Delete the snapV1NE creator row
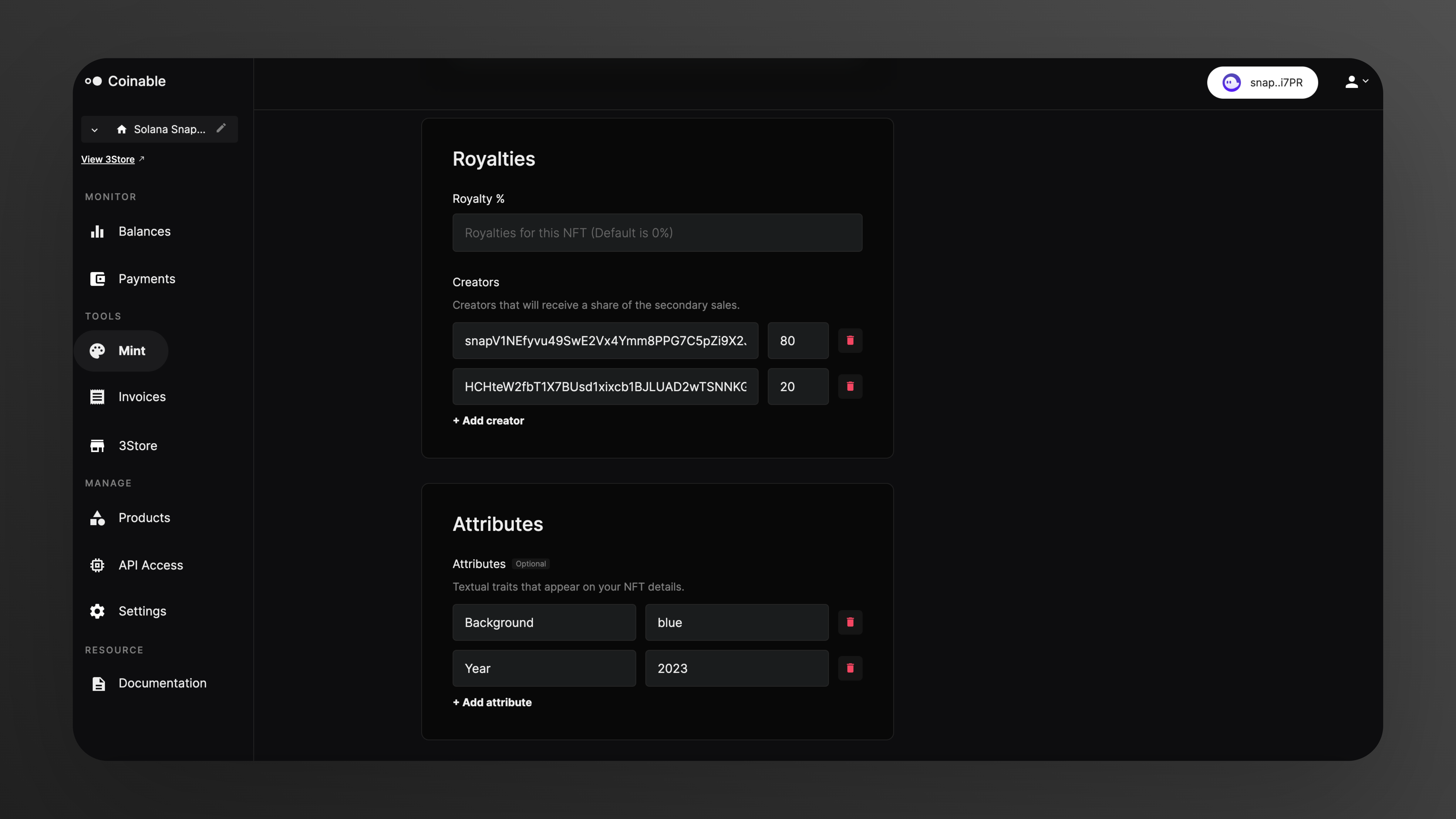 850,340
